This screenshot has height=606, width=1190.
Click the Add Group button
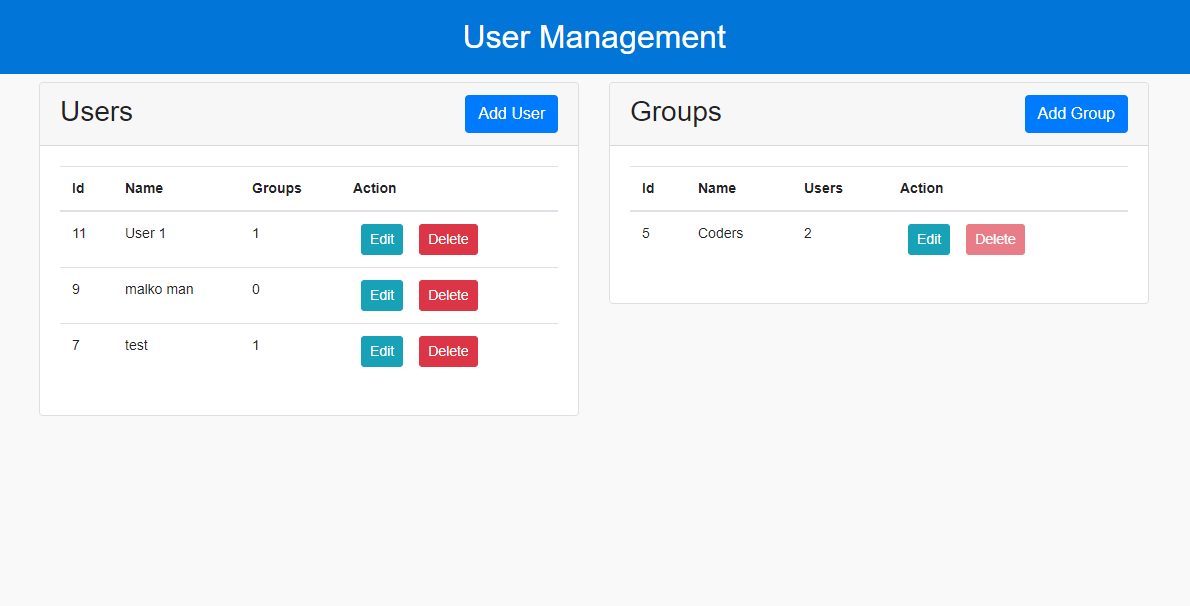[x=1076, y=113]
